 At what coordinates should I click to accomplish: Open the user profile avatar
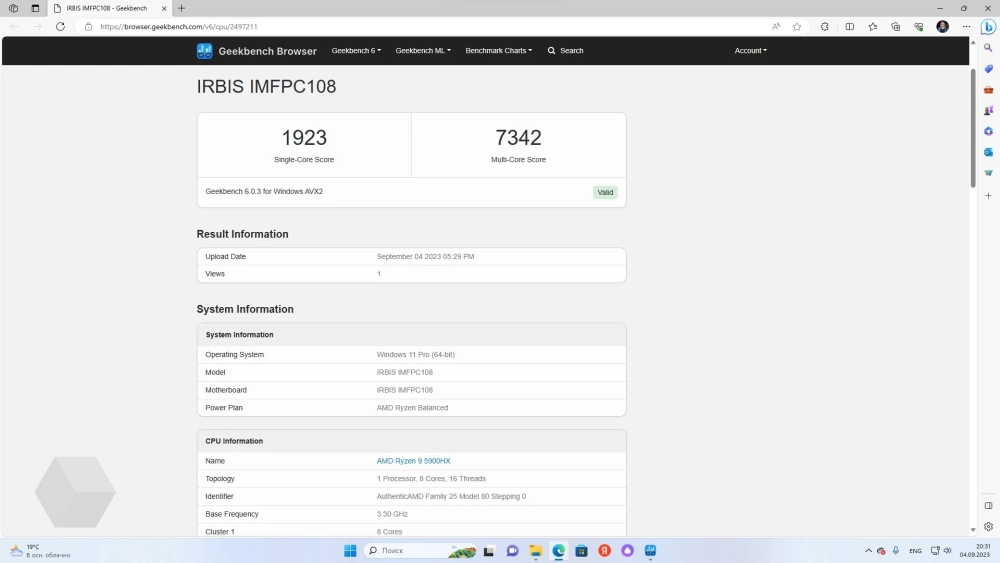(x=942, y=27)
